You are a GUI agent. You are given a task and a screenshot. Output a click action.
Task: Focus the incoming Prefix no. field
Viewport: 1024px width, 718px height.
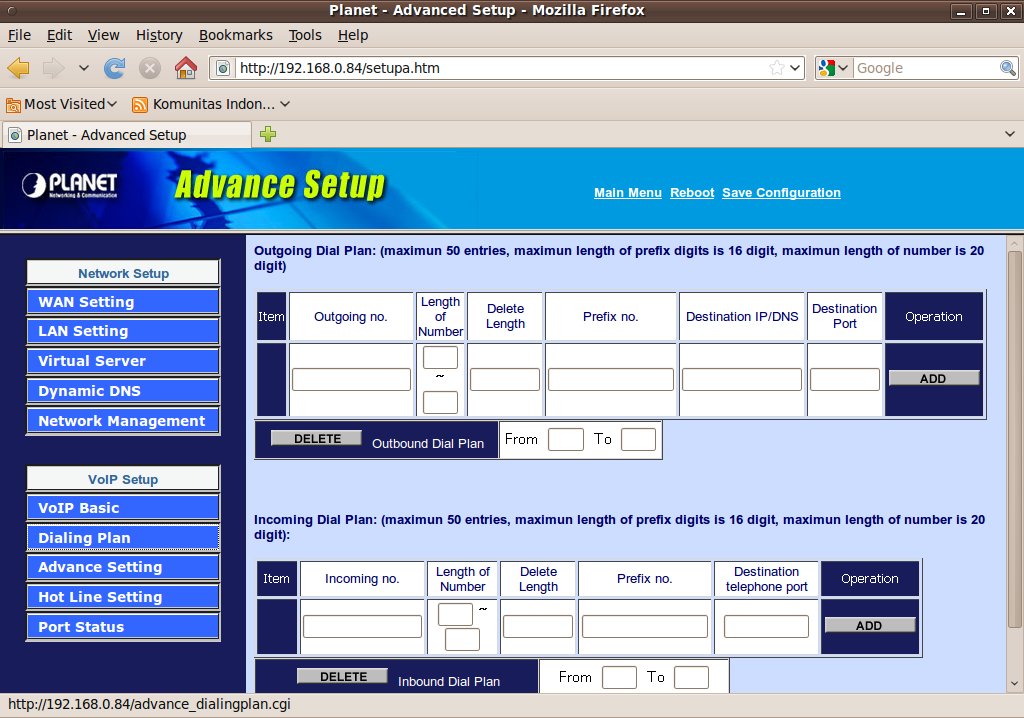[x=645, y=627]
